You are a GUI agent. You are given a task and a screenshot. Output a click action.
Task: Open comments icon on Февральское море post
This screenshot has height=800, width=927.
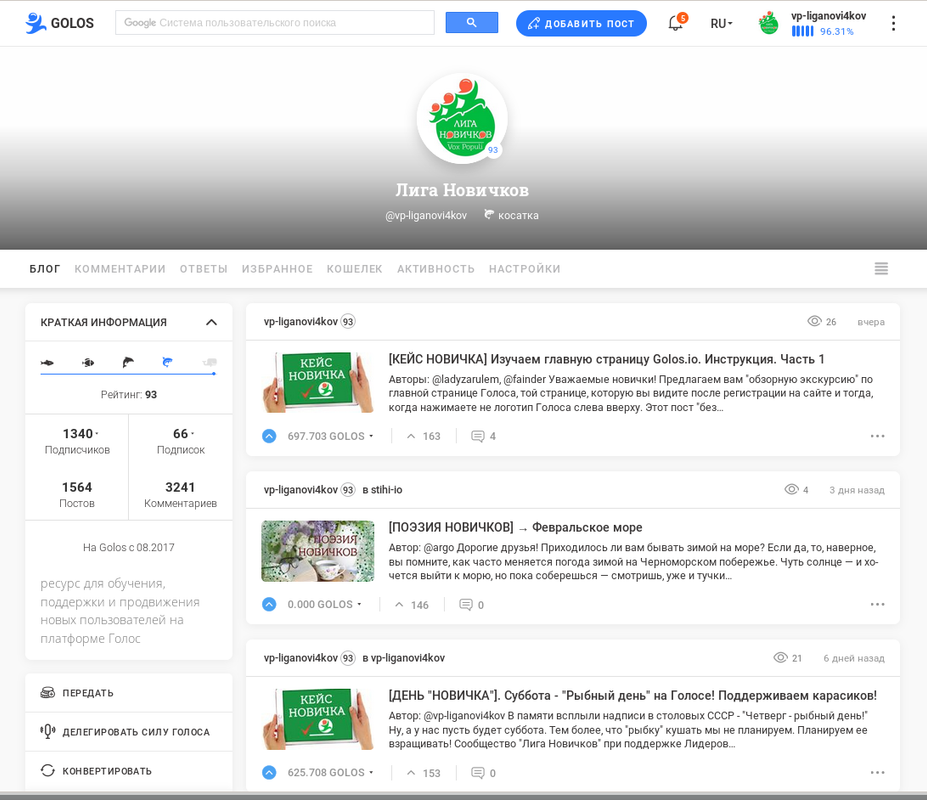pos(466,604)
